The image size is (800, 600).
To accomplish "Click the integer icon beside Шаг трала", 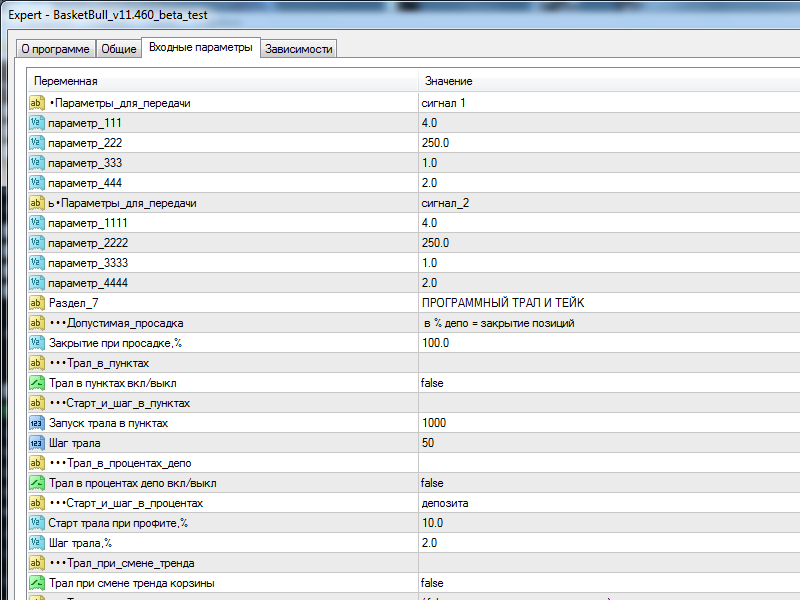I will 36,443.
